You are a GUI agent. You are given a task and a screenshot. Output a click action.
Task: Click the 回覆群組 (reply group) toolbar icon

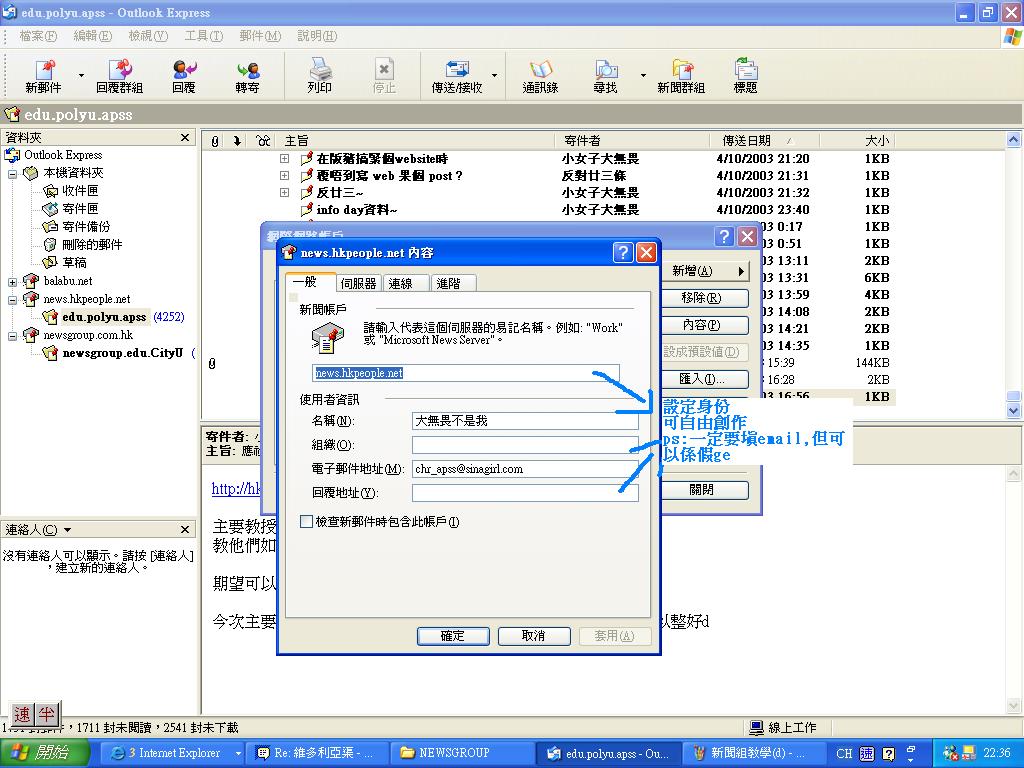coord(120,76)
